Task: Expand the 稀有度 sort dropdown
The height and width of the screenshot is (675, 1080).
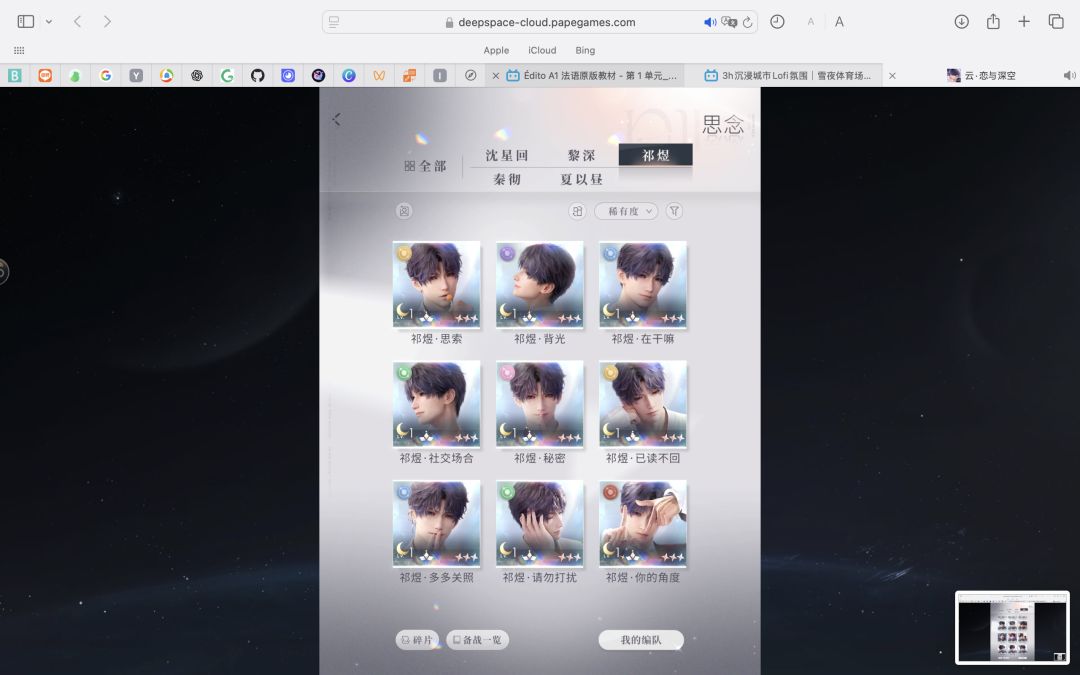Action: [626, 211]
